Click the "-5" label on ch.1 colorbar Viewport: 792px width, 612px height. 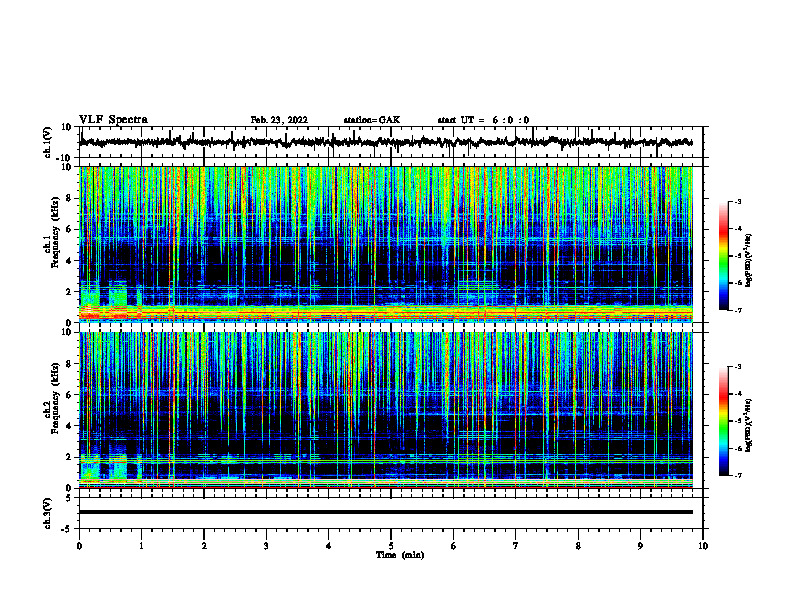(x=738, y=256)
